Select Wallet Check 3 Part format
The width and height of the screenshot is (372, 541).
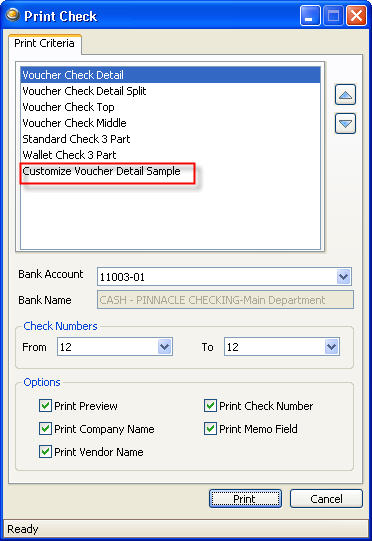(170, 155)
